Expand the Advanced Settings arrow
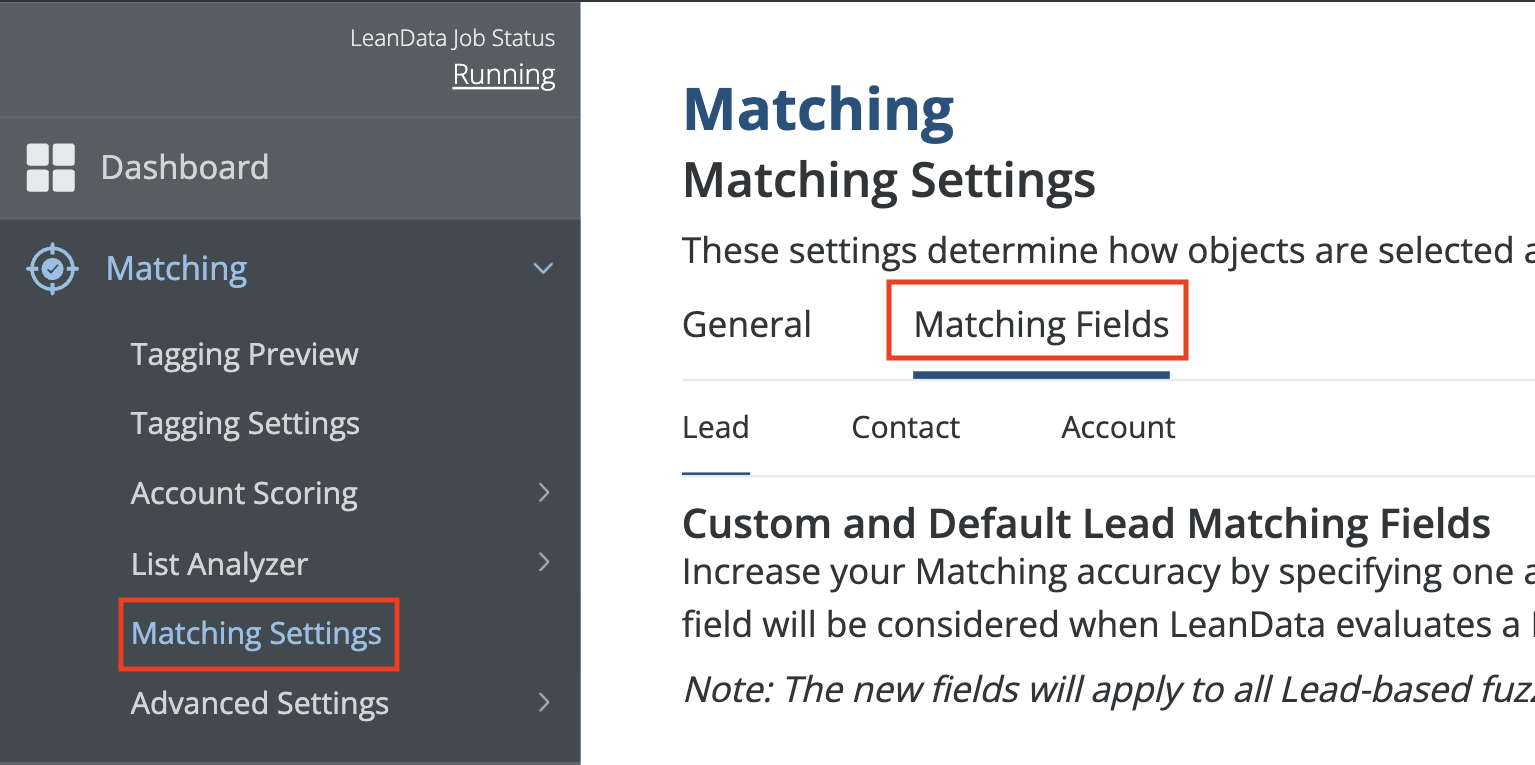This screenshot has width=1535, height=765. pos(544,702)
